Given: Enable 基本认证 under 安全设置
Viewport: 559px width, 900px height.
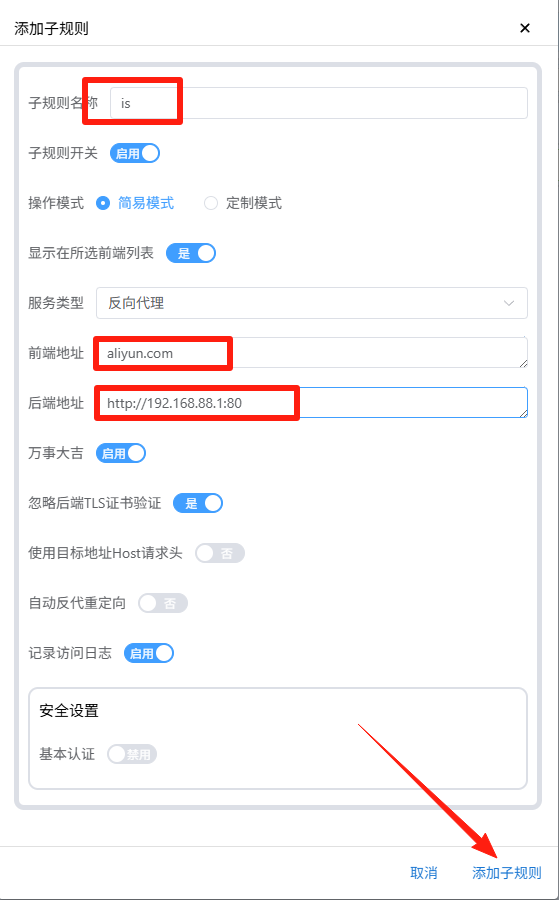Looking at the screenshot, I should 132,754.
